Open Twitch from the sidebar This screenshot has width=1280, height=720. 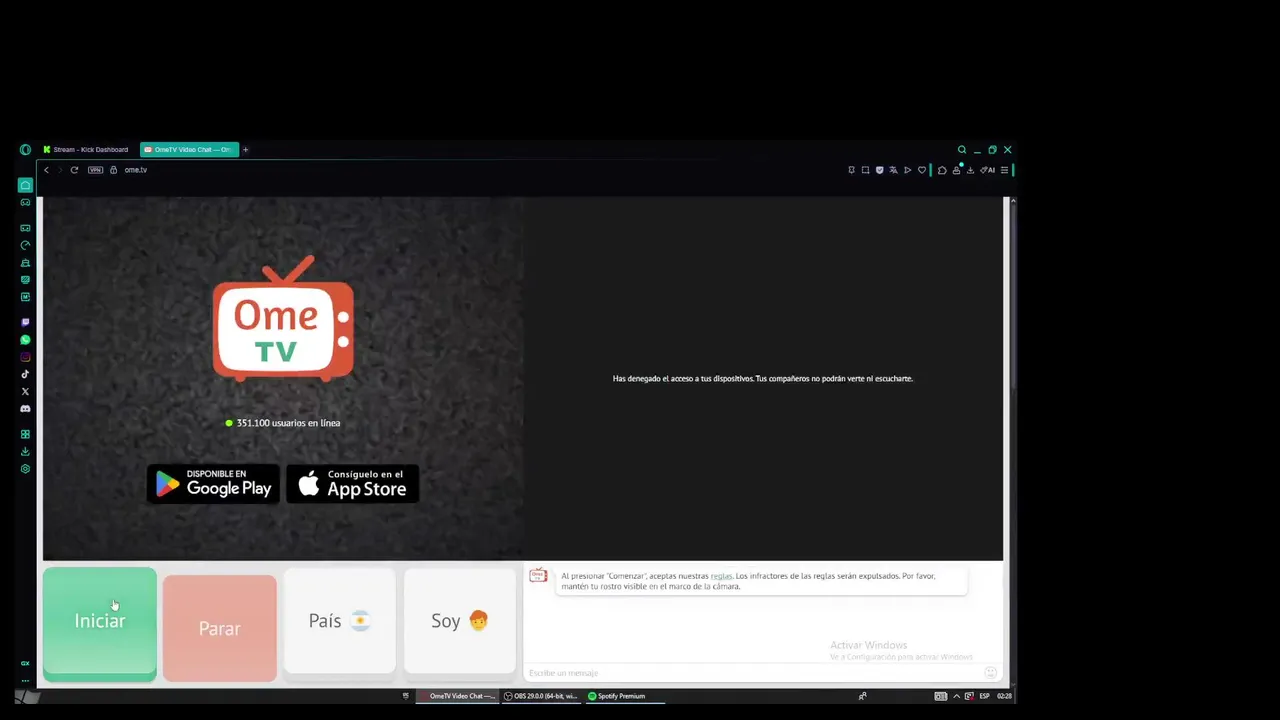pos(25,322)
